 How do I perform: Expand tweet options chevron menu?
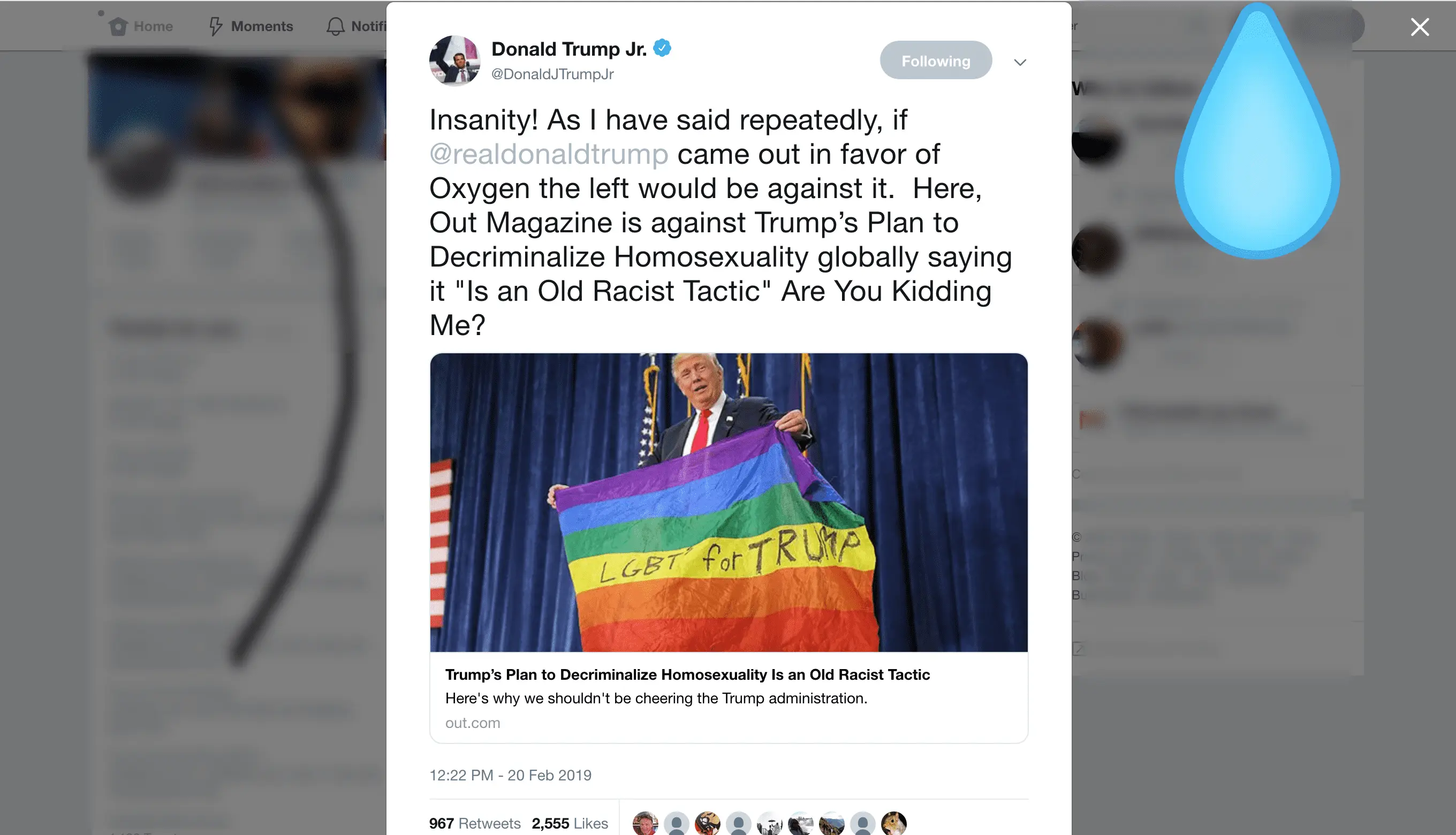point(1020,62)
